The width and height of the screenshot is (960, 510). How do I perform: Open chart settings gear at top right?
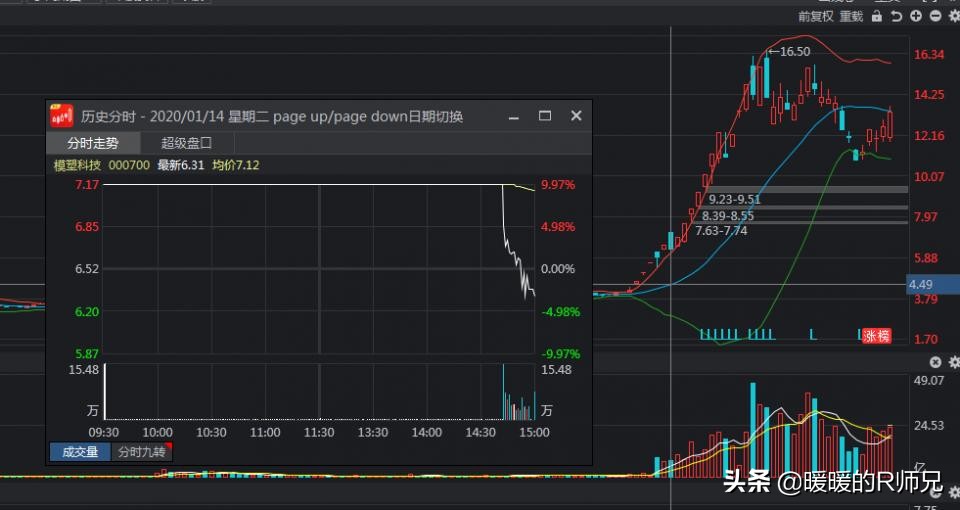point(953,16)
